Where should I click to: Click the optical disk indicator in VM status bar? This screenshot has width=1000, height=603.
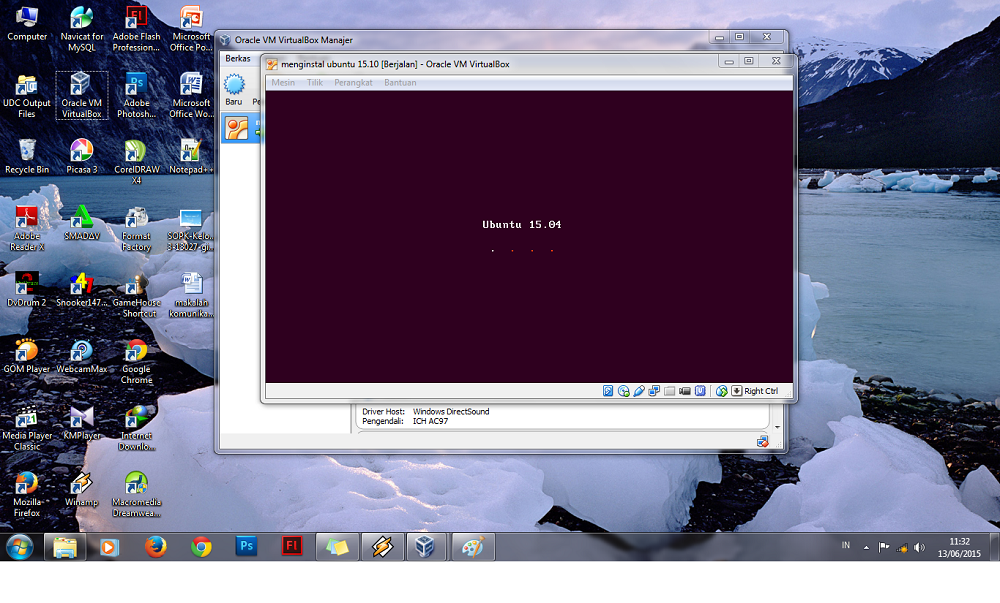pos(624,391)
